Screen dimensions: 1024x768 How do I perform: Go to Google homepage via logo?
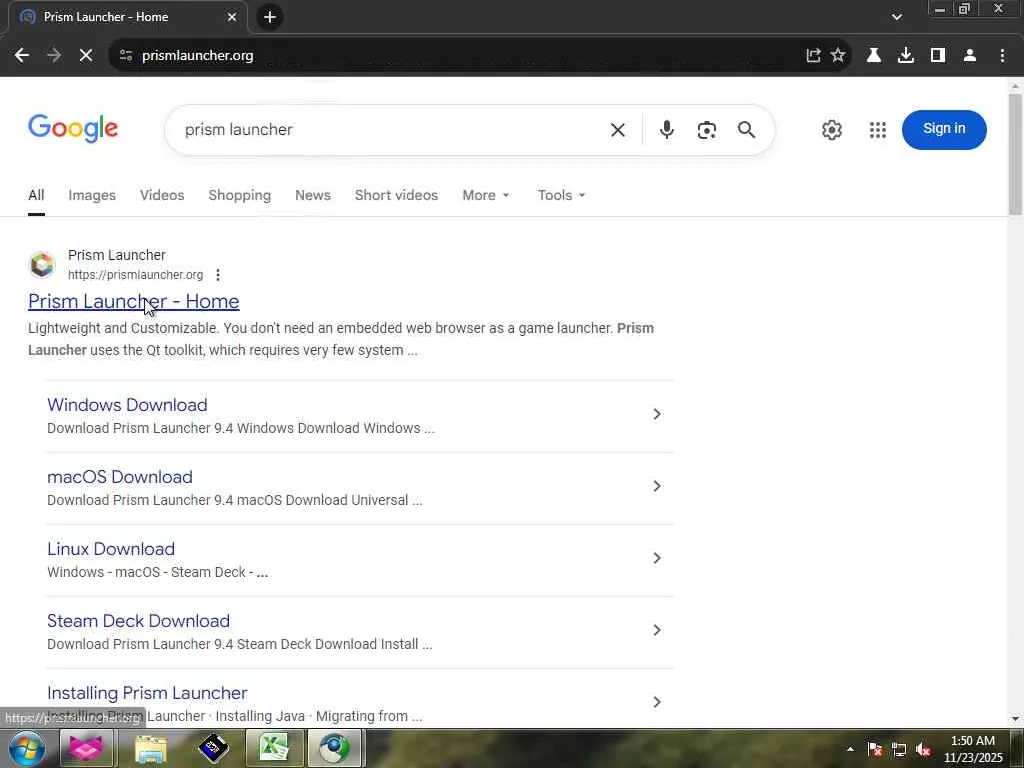(73, 128)
